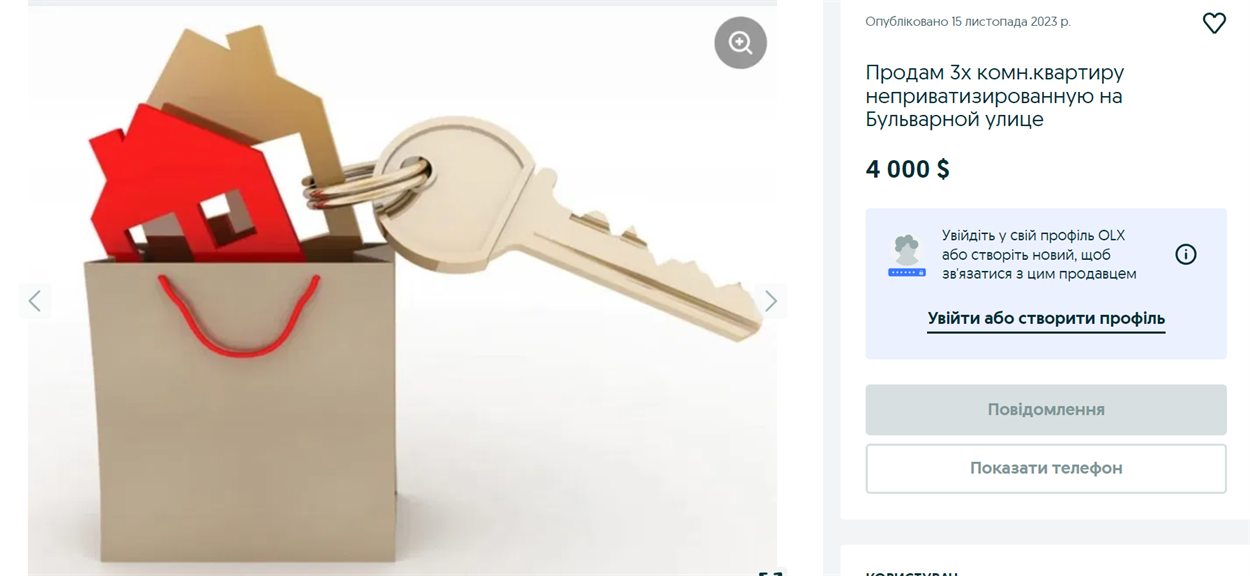
Task: Click the user avatar icon in login prompt
Action: click(907, 256)
